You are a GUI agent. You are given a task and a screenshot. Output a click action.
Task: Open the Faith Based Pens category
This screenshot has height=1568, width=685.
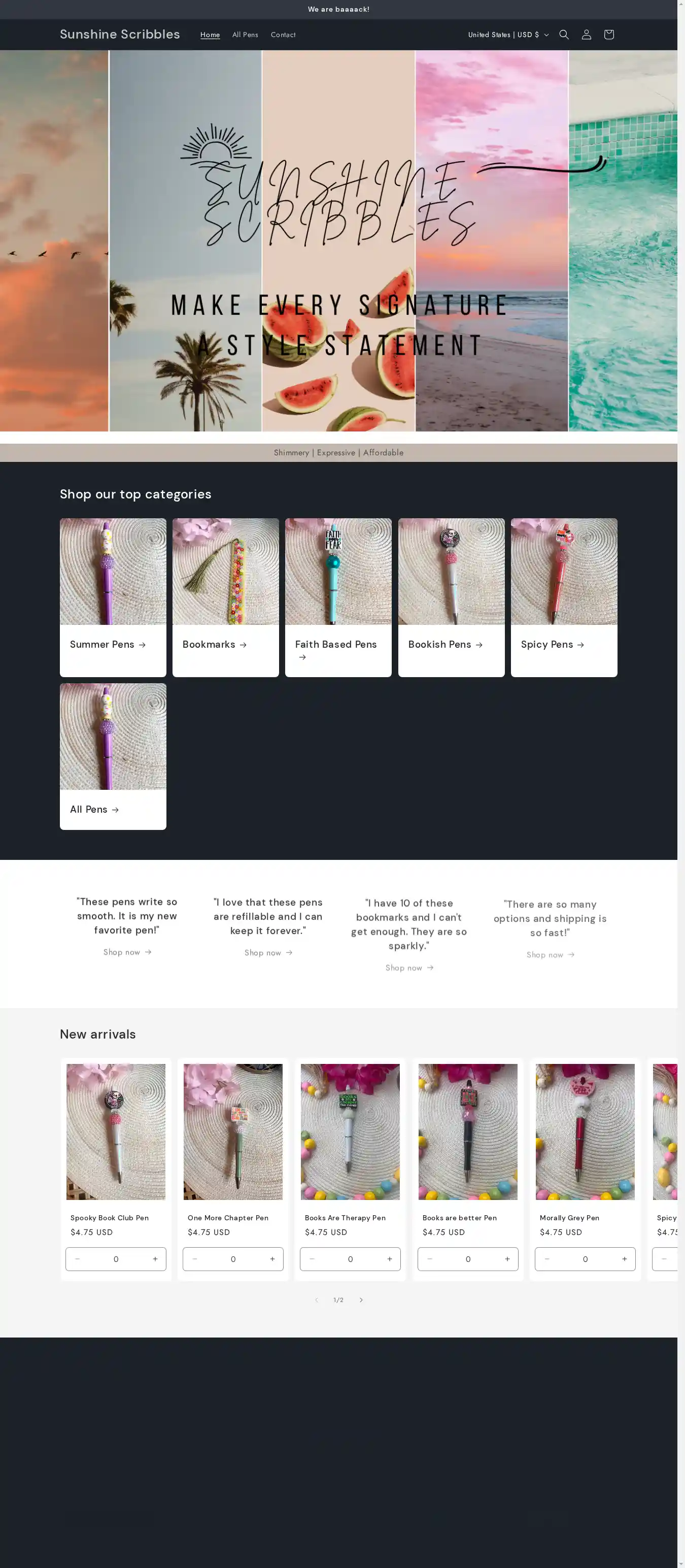336,650
